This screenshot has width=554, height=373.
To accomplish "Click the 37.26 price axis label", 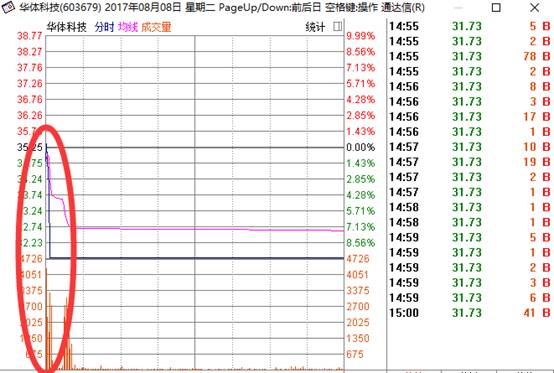I will click(x=30, y=84).
